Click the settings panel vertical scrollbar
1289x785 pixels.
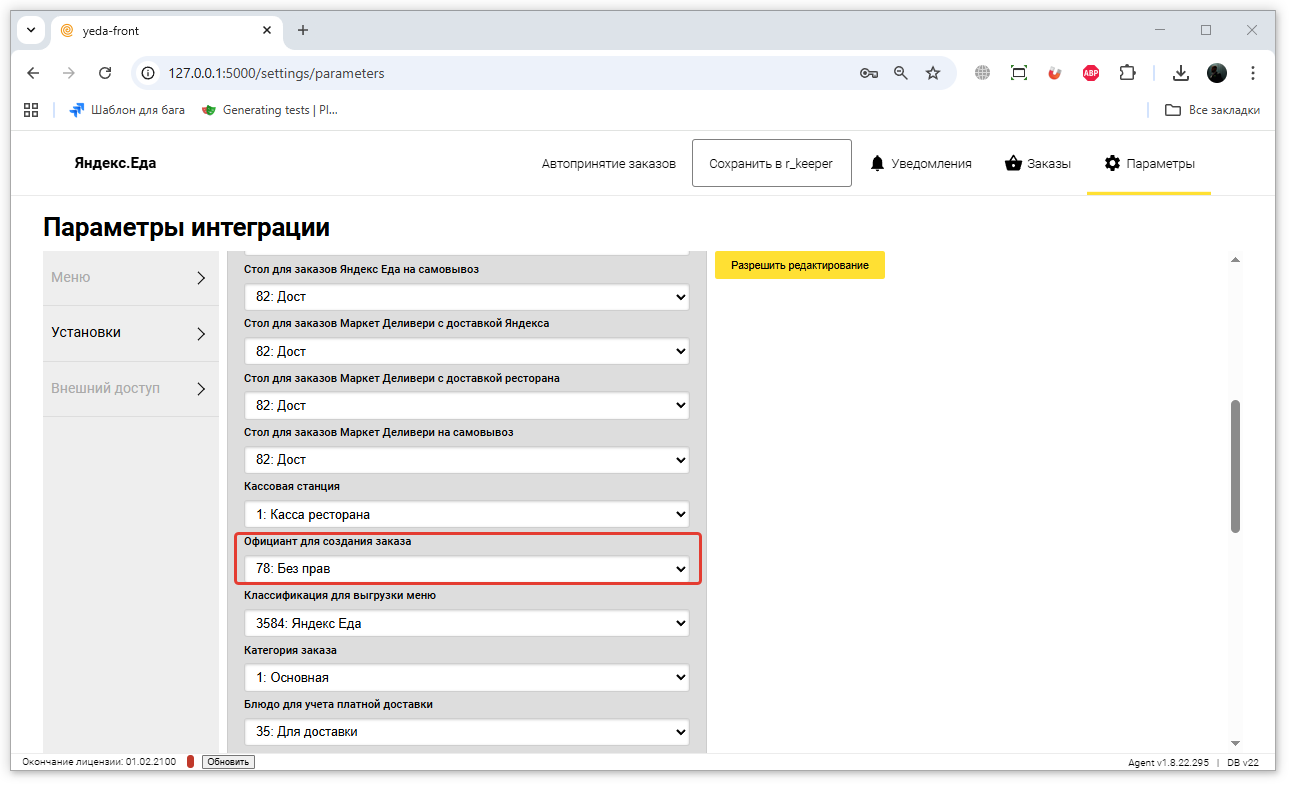pos(1235,466)
